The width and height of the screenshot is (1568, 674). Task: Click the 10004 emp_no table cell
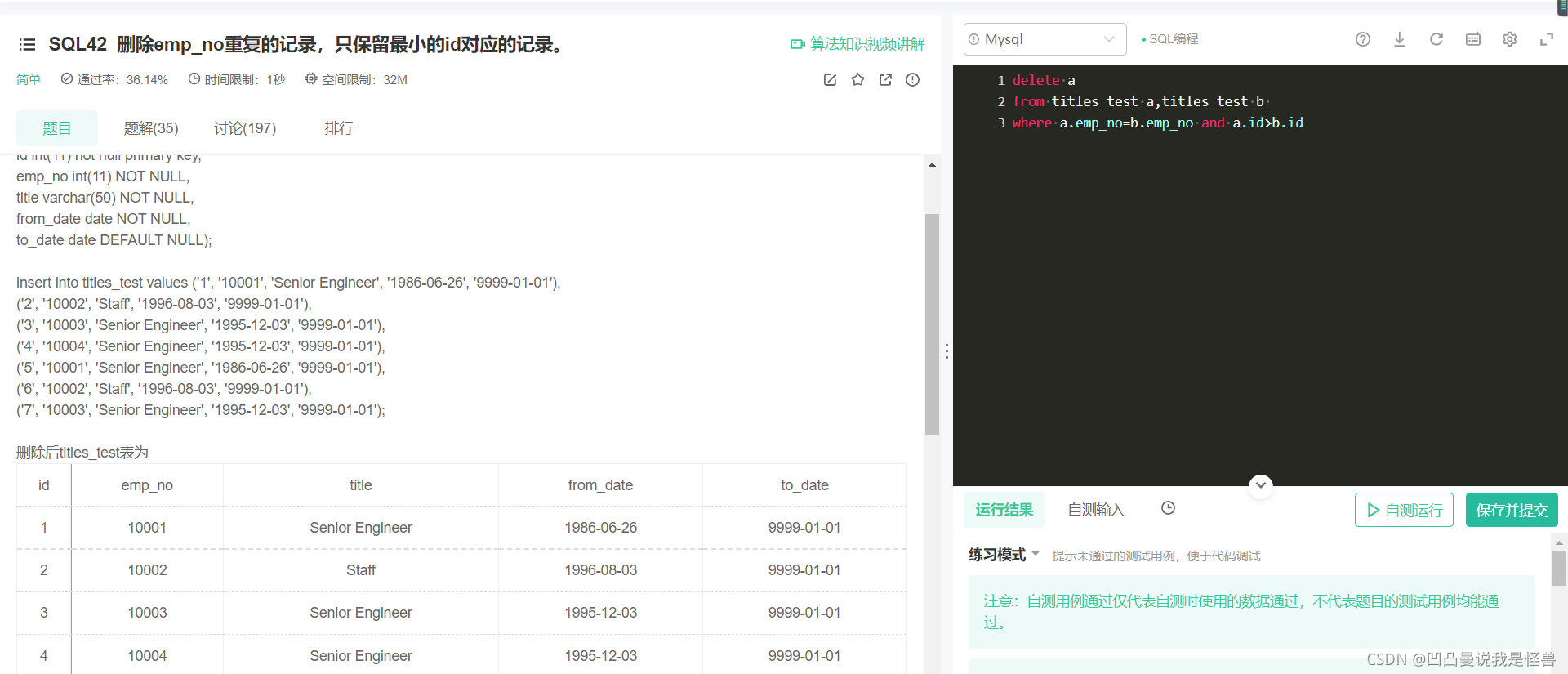[147, 656]
